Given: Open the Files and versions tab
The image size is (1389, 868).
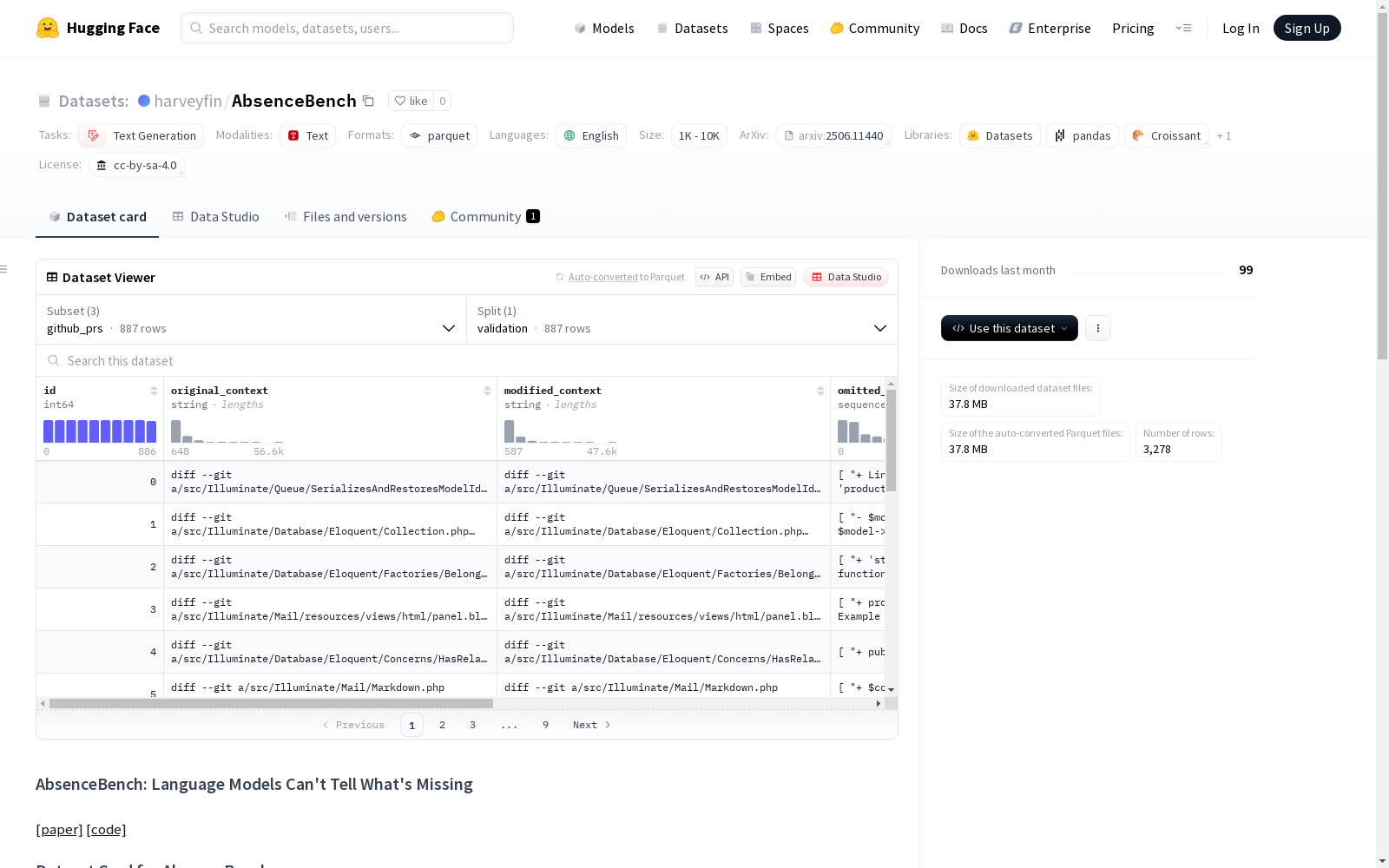Looking at the screenshot, I should click(x=346, y=217).
